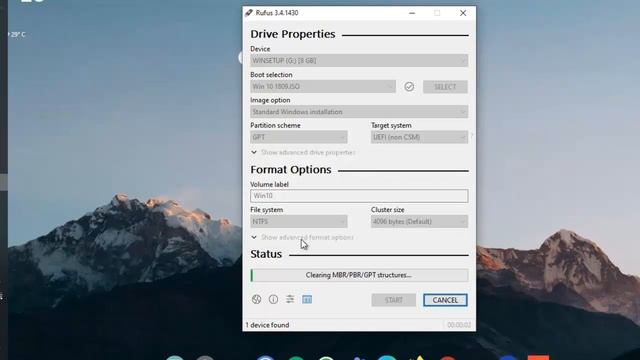Open the File system NTFS dropdown
640x360 pixels.
pos(299,222)
